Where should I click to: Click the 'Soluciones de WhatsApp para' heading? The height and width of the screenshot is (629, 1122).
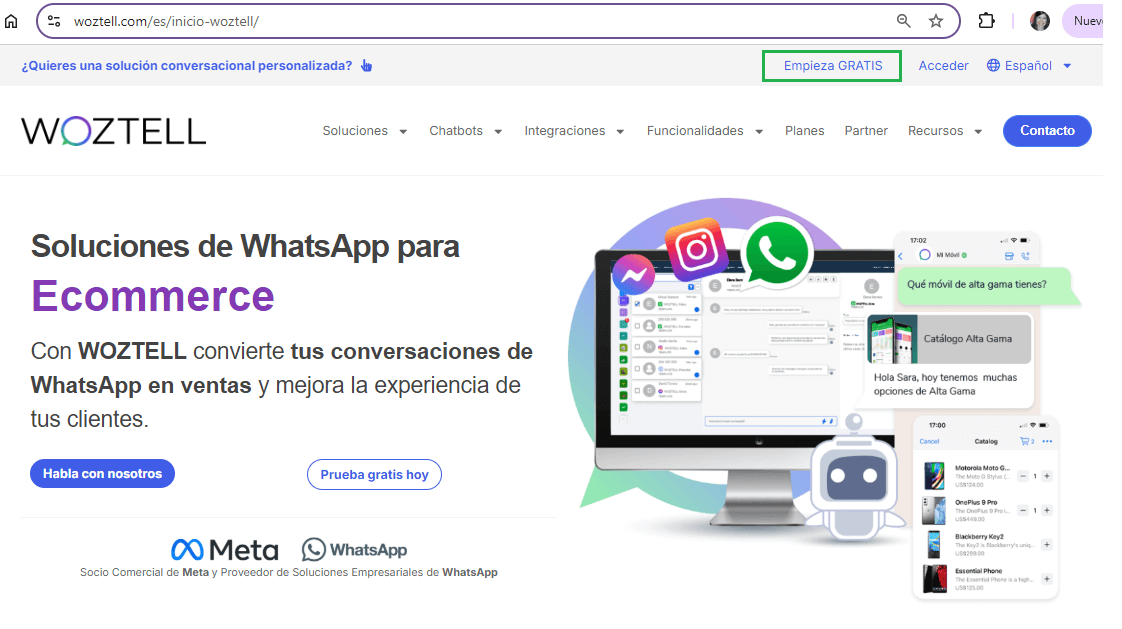click(245, 247)
